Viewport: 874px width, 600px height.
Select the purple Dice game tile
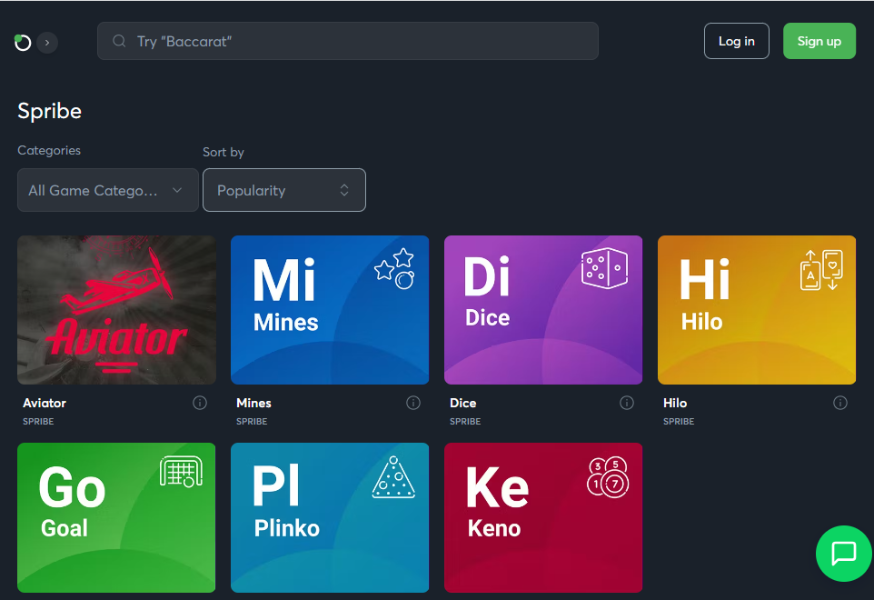pyautogui.click(x=543, y=310)
